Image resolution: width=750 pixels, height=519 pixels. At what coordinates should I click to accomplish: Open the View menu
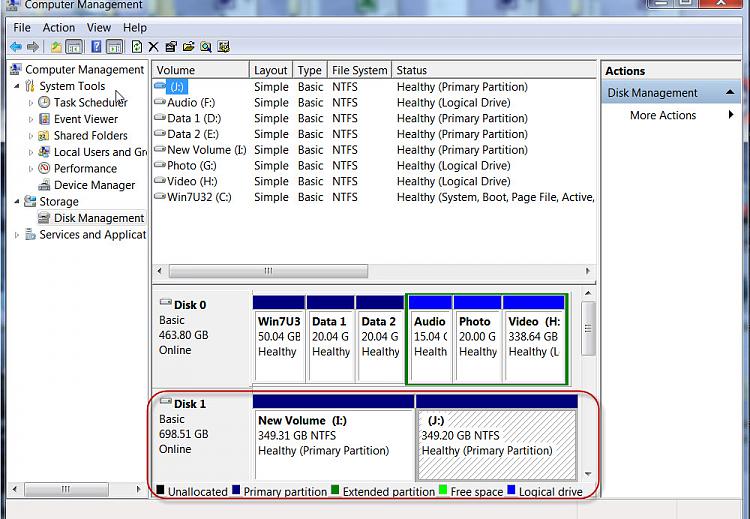99,28
